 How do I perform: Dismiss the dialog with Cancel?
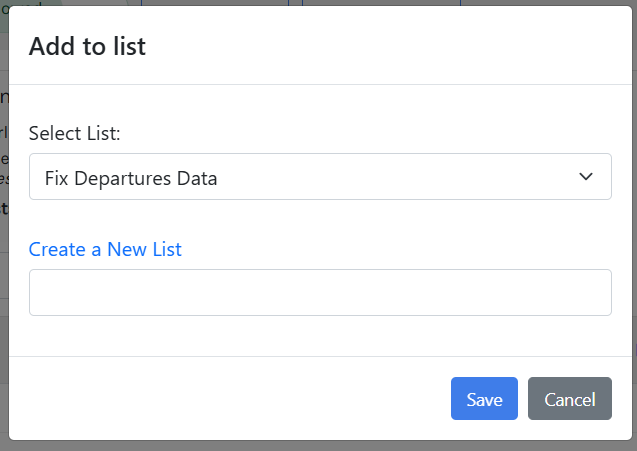pyautogui.click(x=569, y=399)
